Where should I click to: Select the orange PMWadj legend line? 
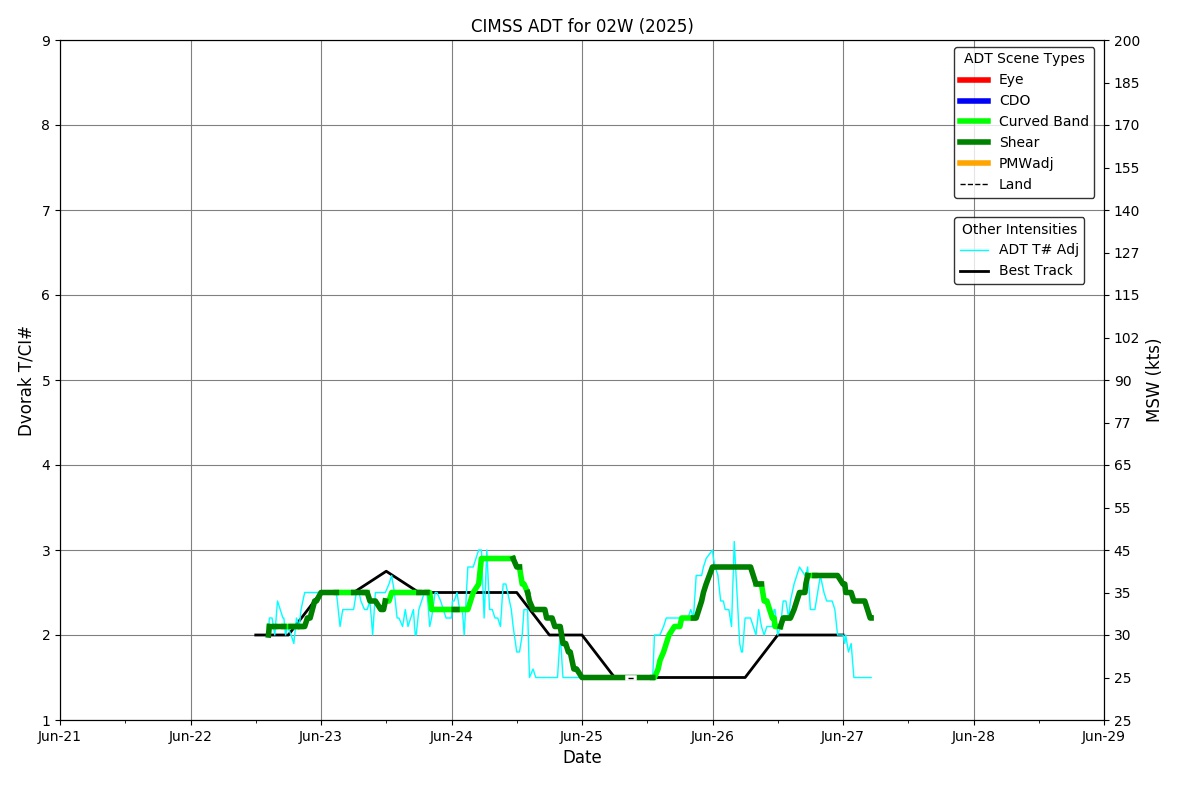pyautogui.click(x=973, y=164)
